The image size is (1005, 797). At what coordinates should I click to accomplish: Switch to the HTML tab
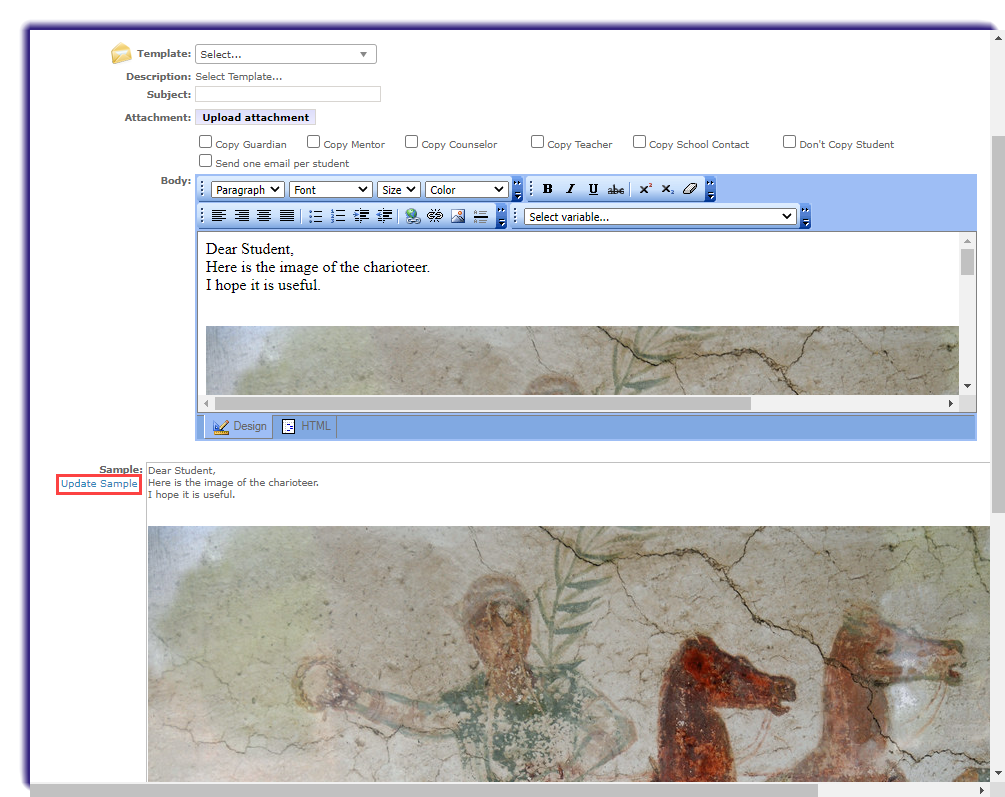pyautogui.click(x=305, y=425)
